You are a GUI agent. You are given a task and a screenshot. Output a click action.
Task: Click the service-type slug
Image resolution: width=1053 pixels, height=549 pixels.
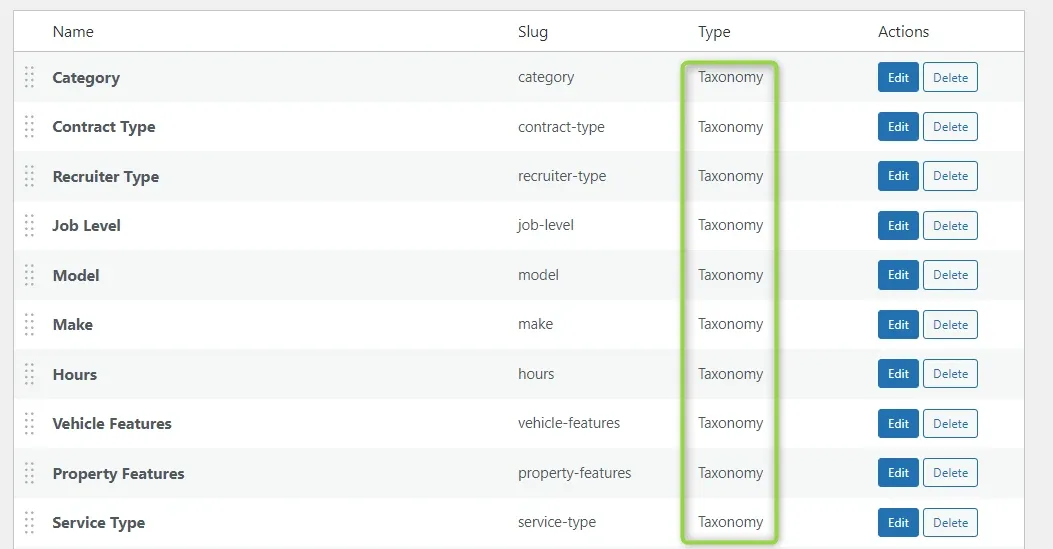tap(557, 522)
